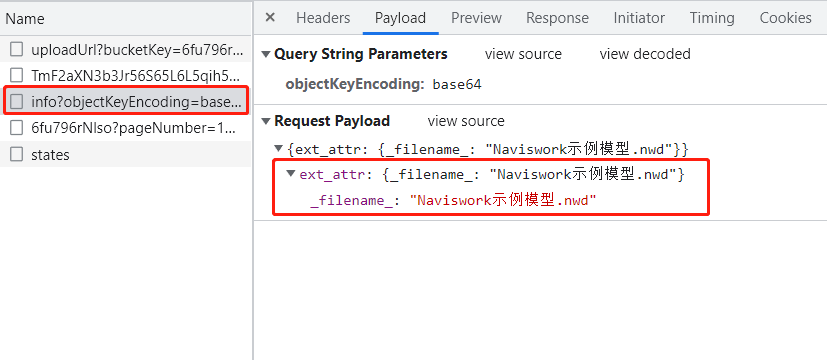Image resolution: width=827 pixels, height=360 pixels.
Task: Select the uploadUrl?bucketKey request row
Action: [x=126, y=50]
